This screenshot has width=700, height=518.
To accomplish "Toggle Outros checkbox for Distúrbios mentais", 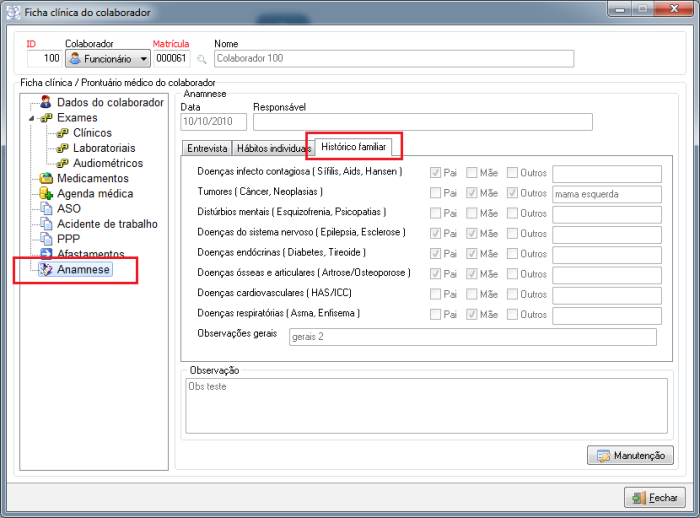I will point(512,213).
